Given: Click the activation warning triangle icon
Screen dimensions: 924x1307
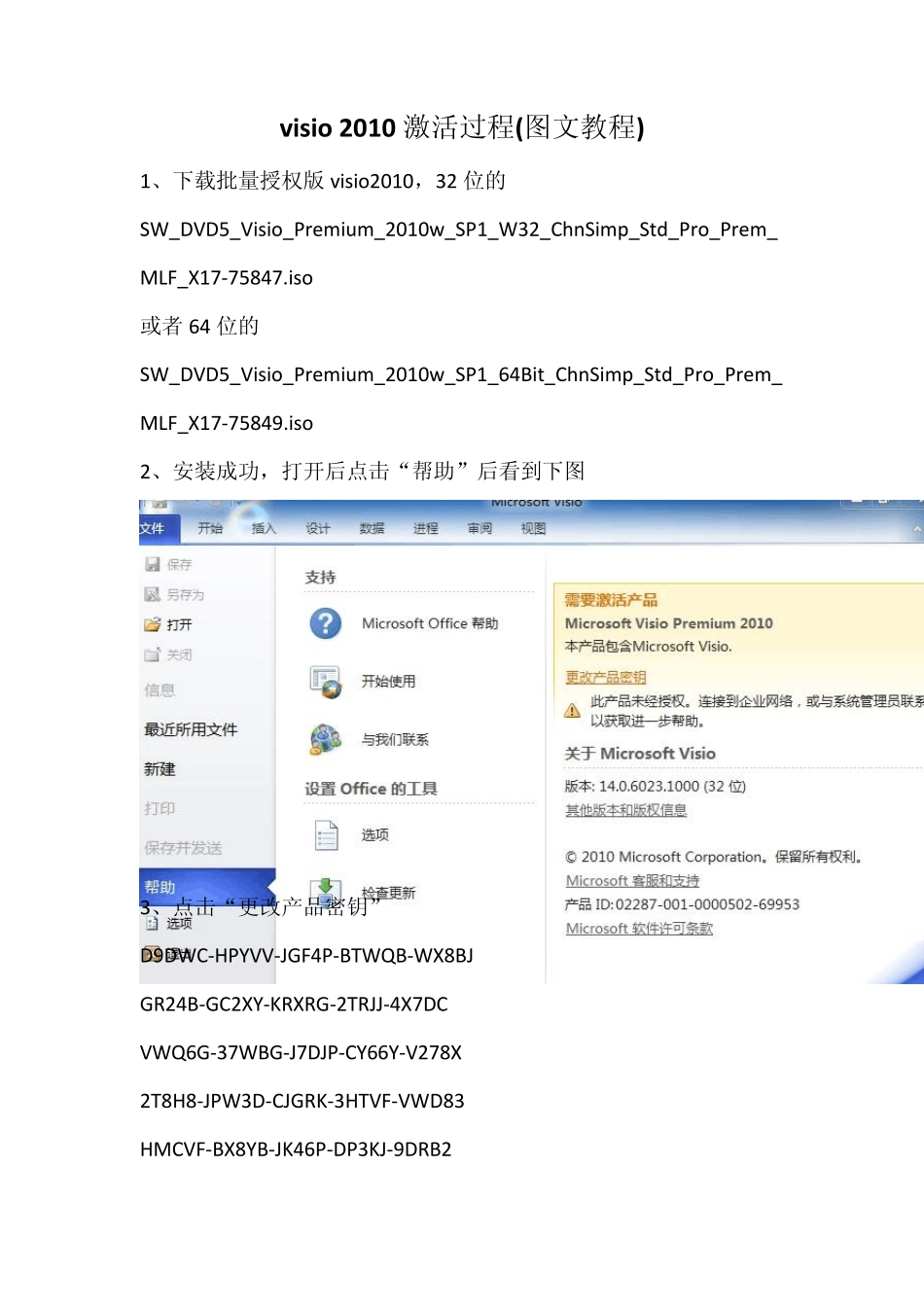Looking at the screenshot, I should pos(573,711).
